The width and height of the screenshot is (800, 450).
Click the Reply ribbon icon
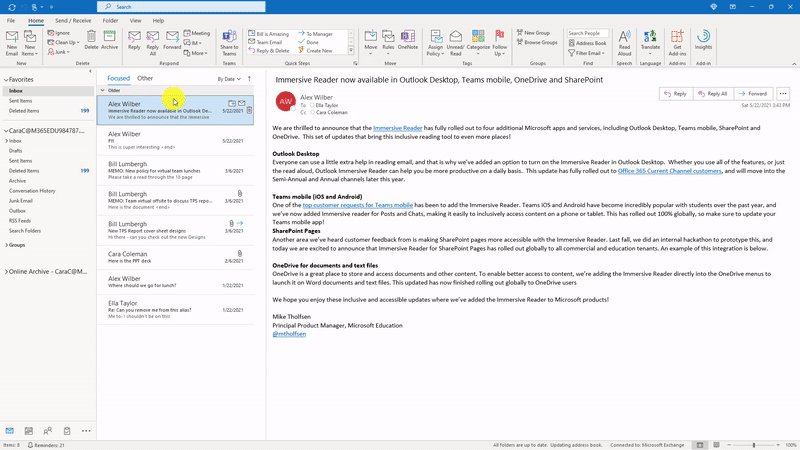coord(134,40)
